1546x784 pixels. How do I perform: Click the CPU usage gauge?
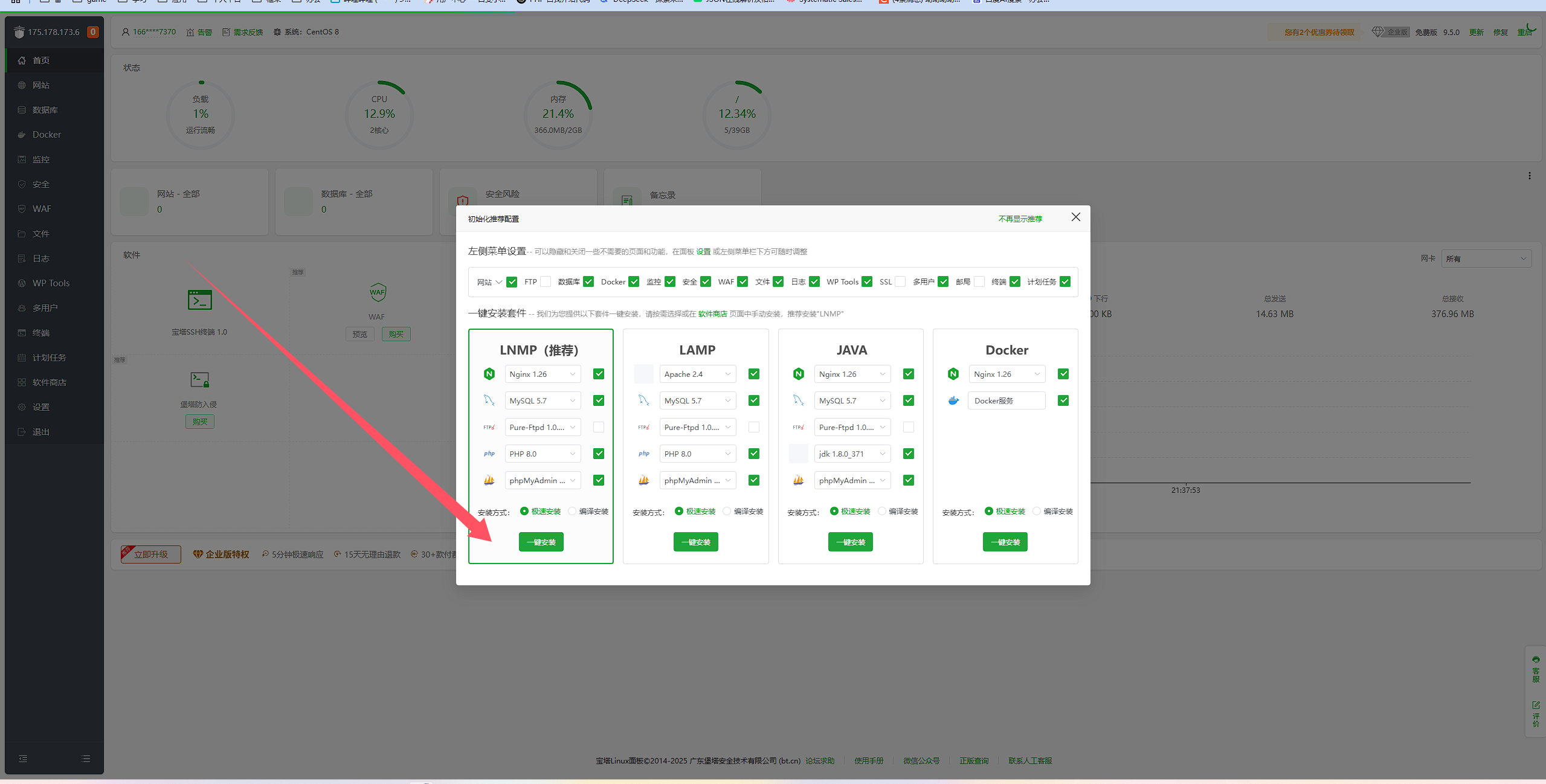pyautogui.click(x=379, y=114)
